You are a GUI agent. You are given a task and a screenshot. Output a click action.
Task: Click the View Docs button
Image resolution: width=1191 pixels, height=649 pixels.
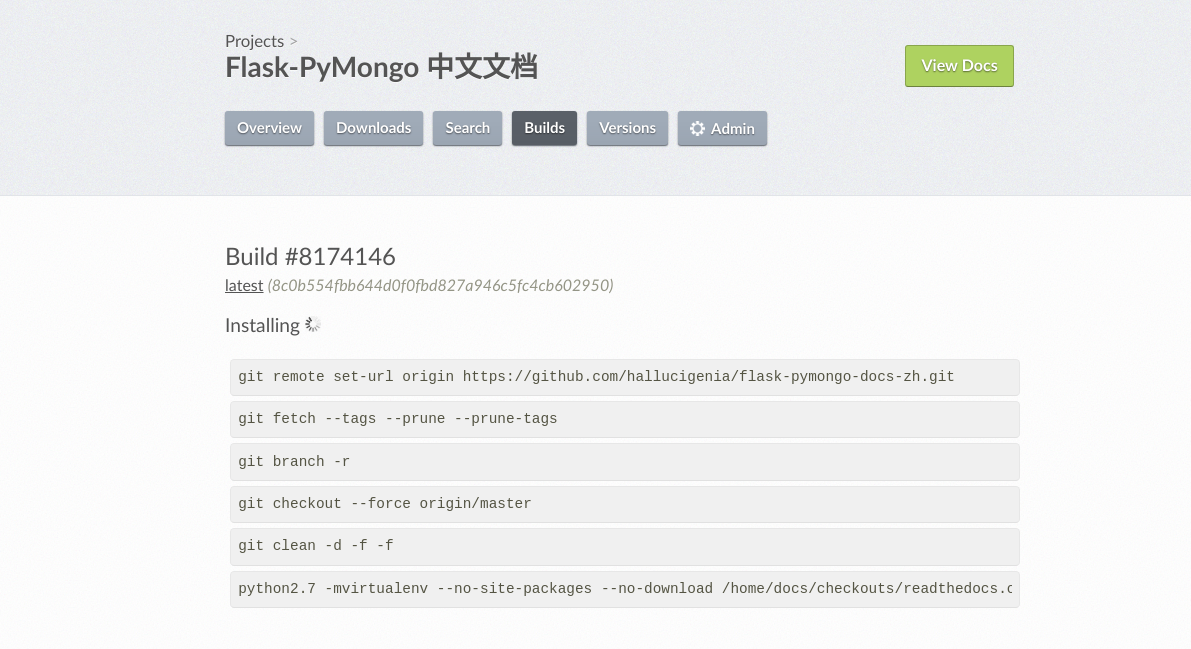(959, 65)
